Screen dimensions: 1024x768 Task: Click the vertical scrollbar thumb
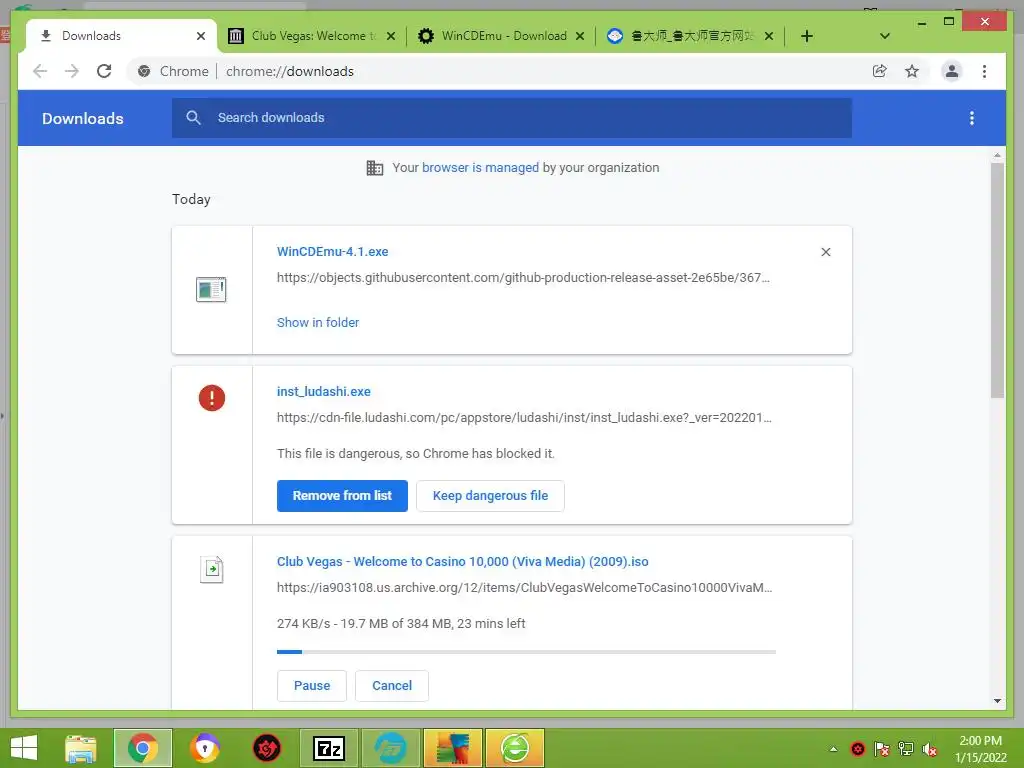[997, 280]
